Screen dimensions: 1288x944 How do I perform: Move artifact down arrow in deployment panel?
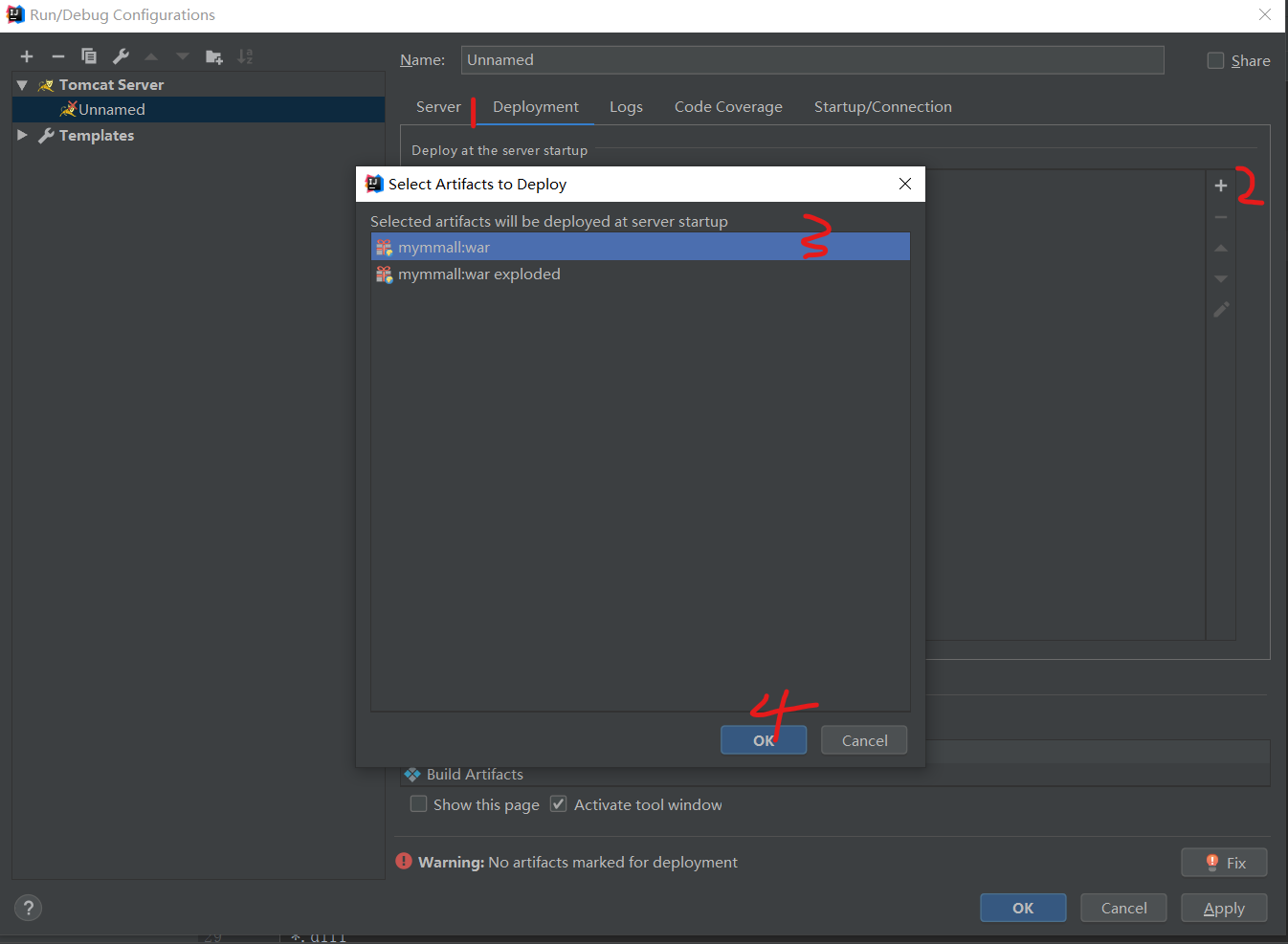click(x=1221, y=278)
